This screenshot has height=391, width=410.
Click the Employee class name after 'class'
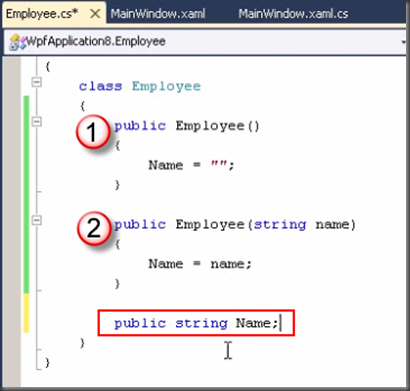166,86
